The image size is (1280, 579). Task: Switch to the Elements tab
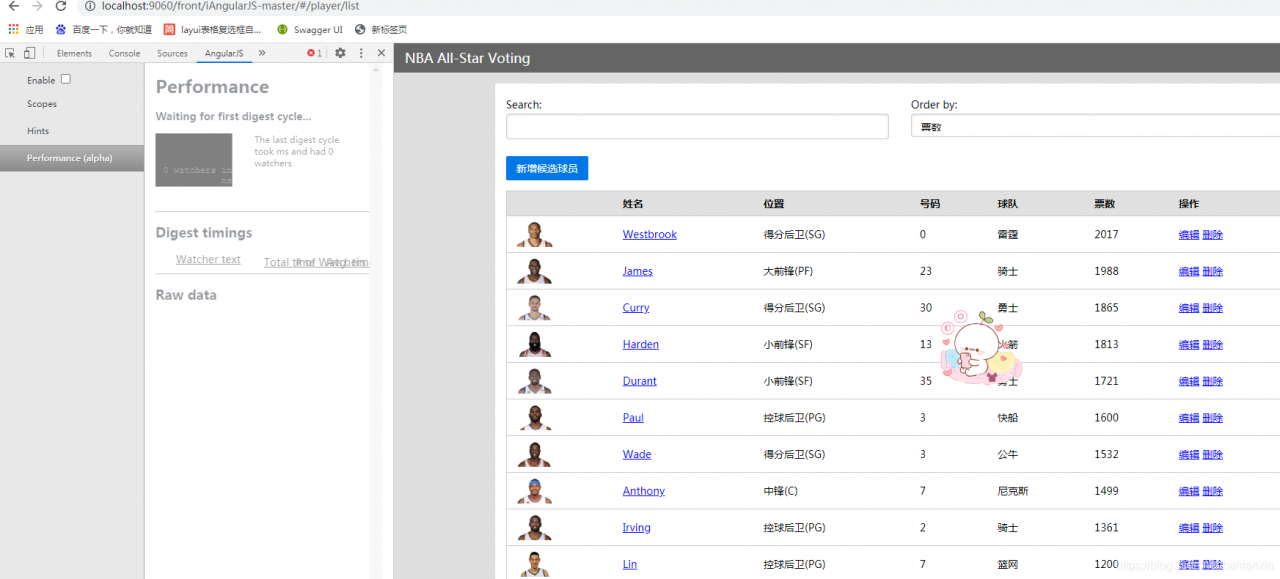tap(74, 53)
